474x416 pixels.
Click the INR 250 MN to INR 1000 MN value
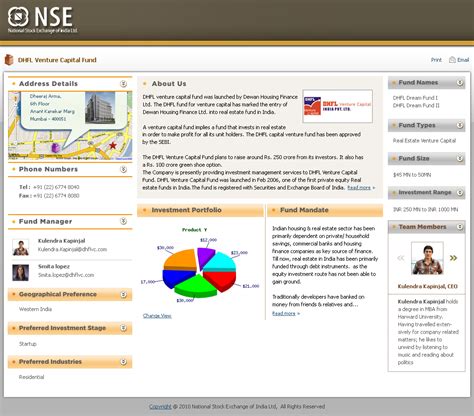coord(426,210)
